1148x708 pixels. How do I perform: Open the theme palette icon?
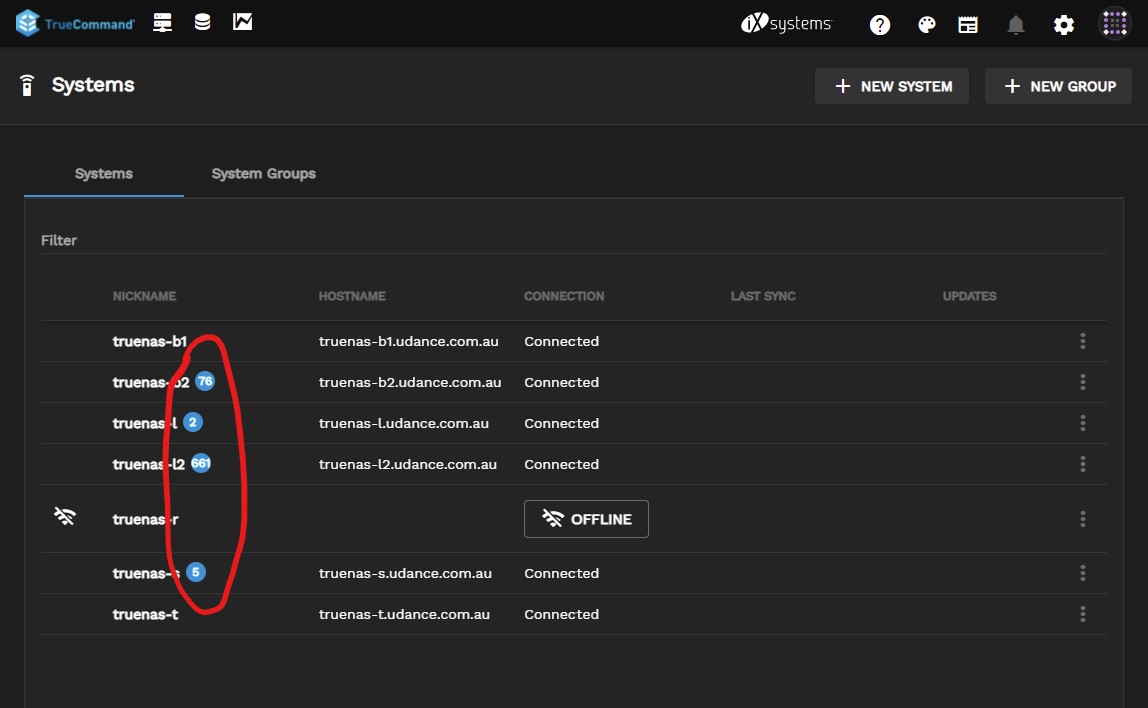point(927,26)
